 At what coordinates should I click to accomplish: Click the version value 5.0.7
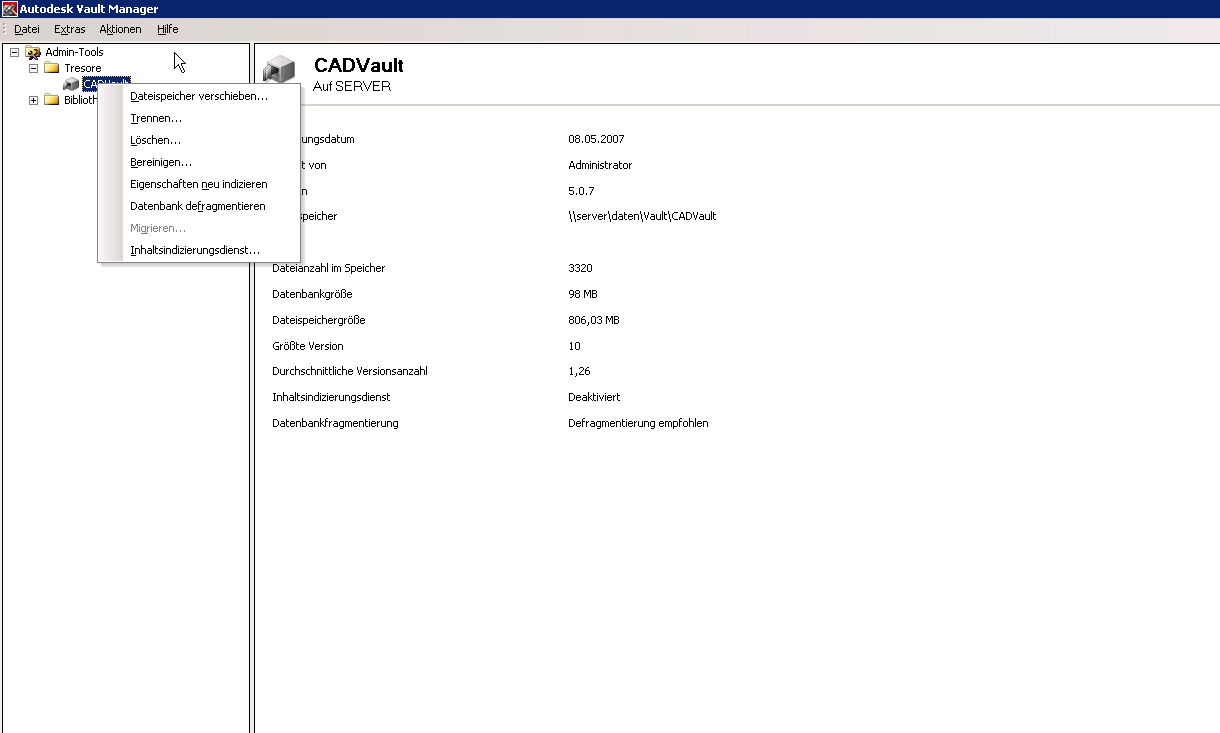click(581, 191)
